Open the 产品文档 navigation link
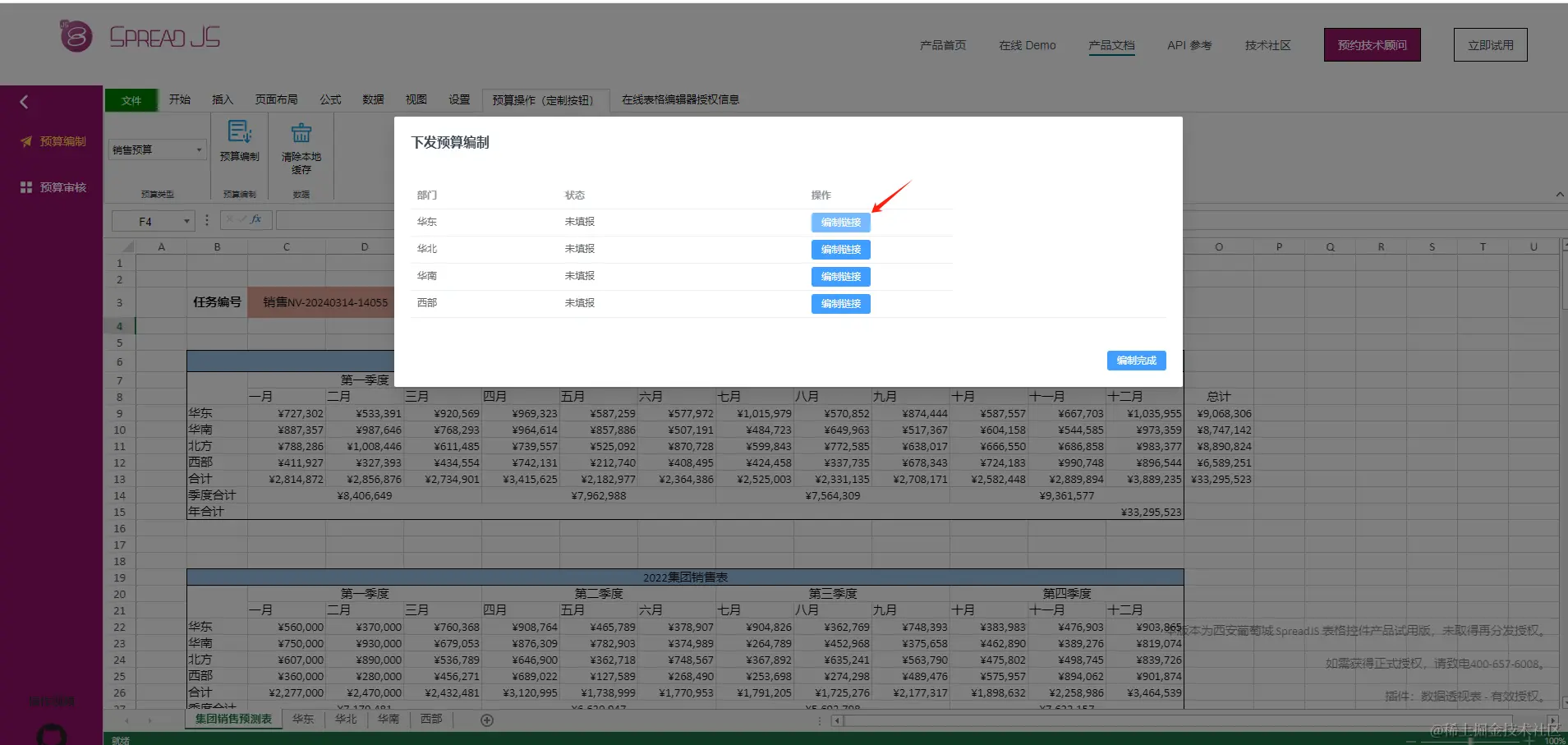Image resolution: width=1568 pixels, height=745 pixels. pos(1111,45)
